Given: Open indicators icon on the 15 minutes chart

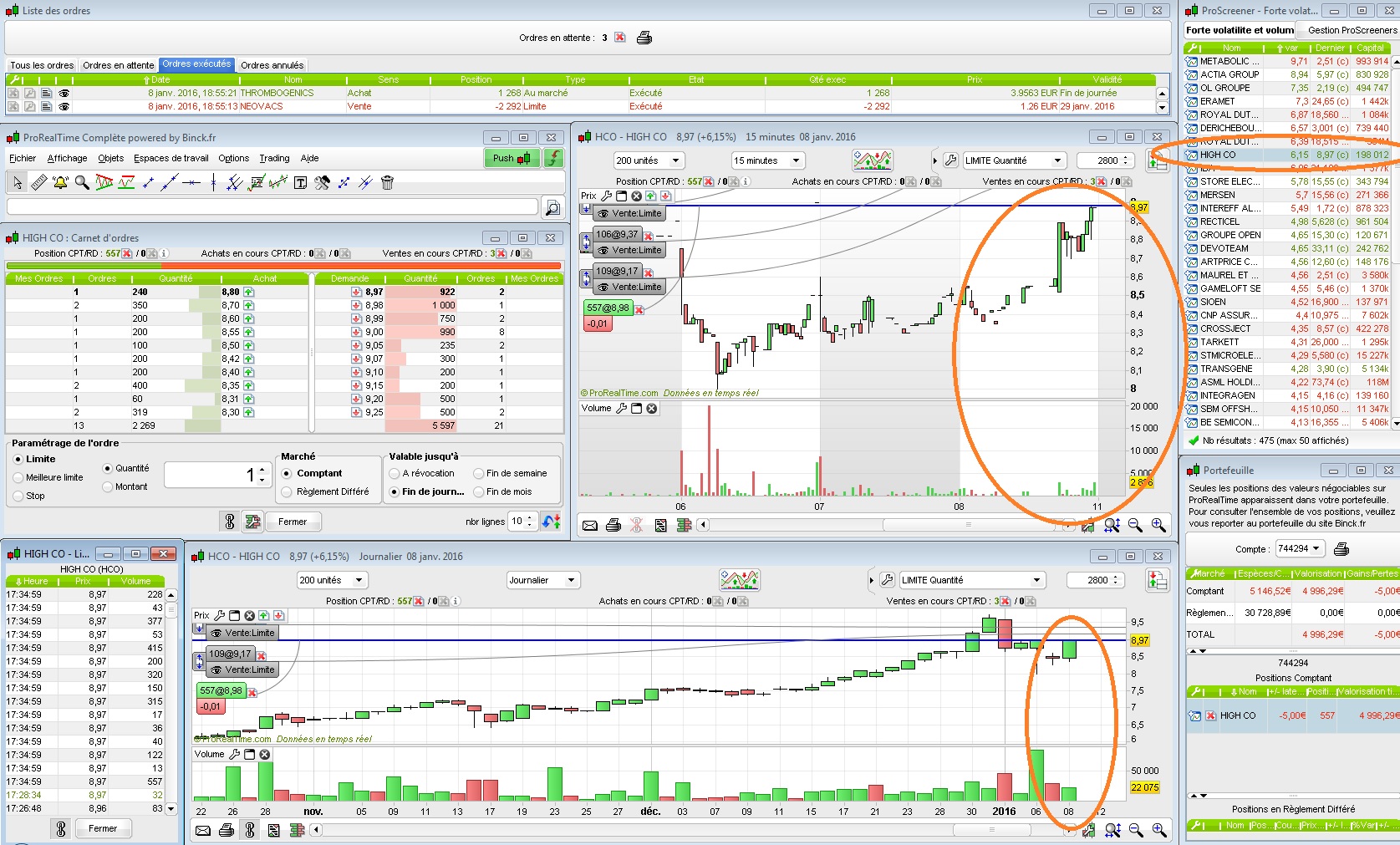Looking at the screenshot, I should coord(873,160).
